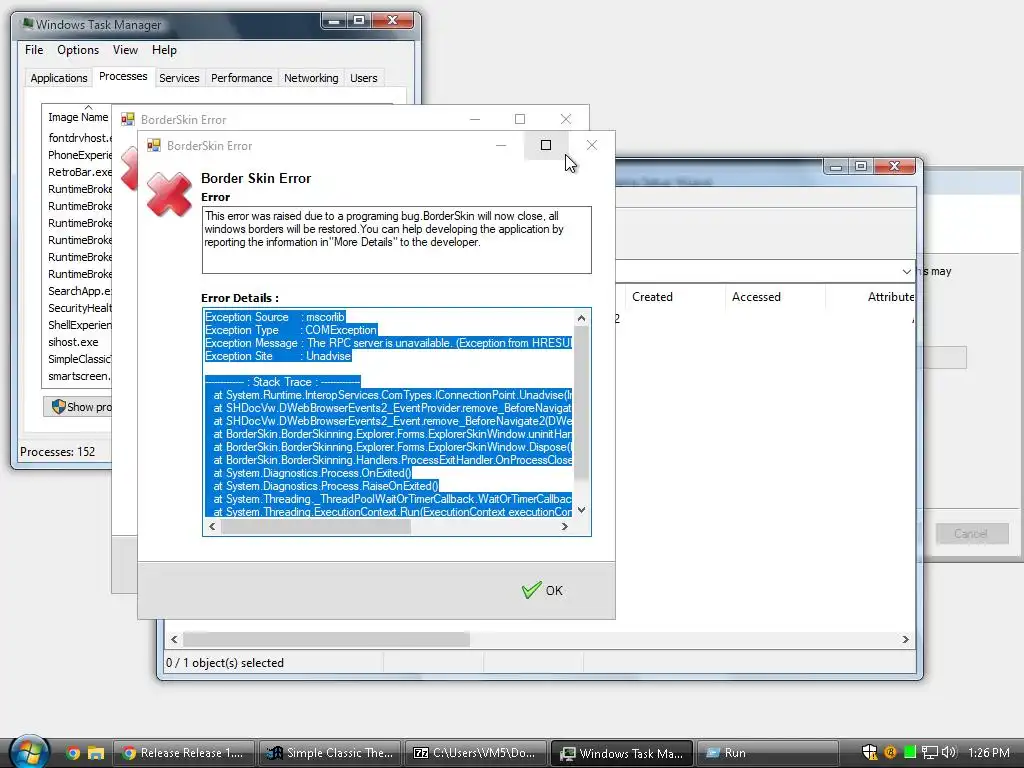Open File menu in Task Manager

coord(34,50)
